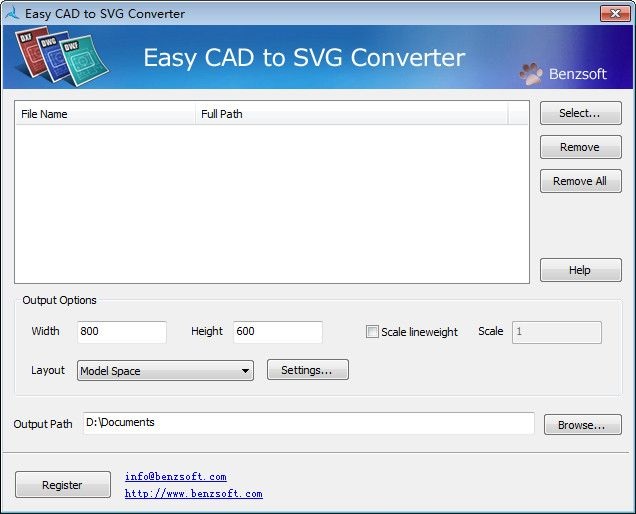The image size is (636, 514).
Task: Focus the Height input field
Action: (x=278, y=332)
